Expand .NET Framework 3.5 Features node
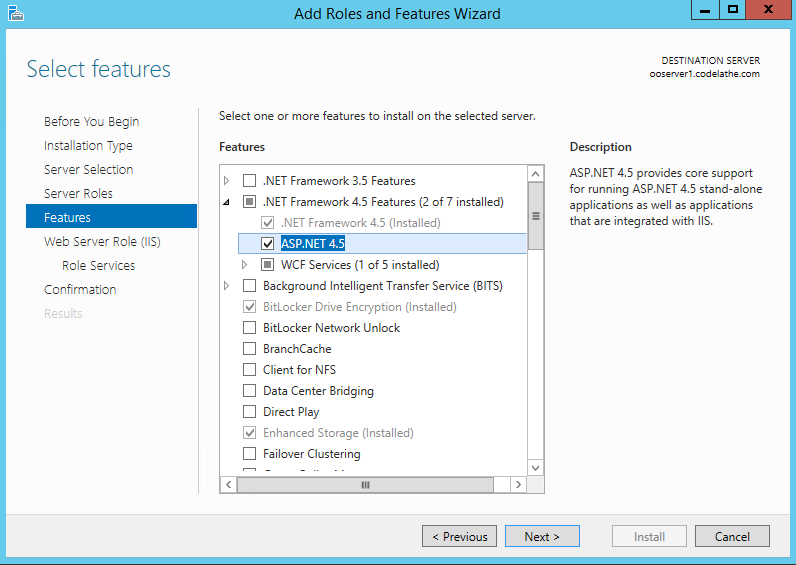Viewport: 796px width, 565px height. [227, 181]
